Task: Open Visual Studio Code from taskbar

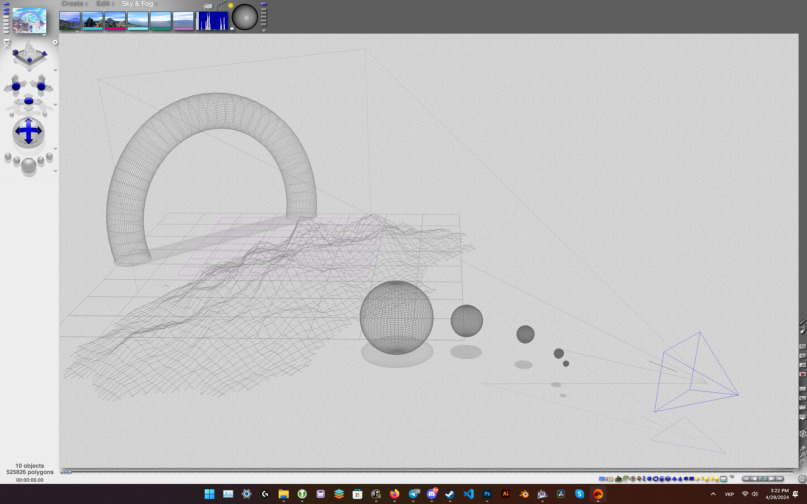Action: (468, 494)
